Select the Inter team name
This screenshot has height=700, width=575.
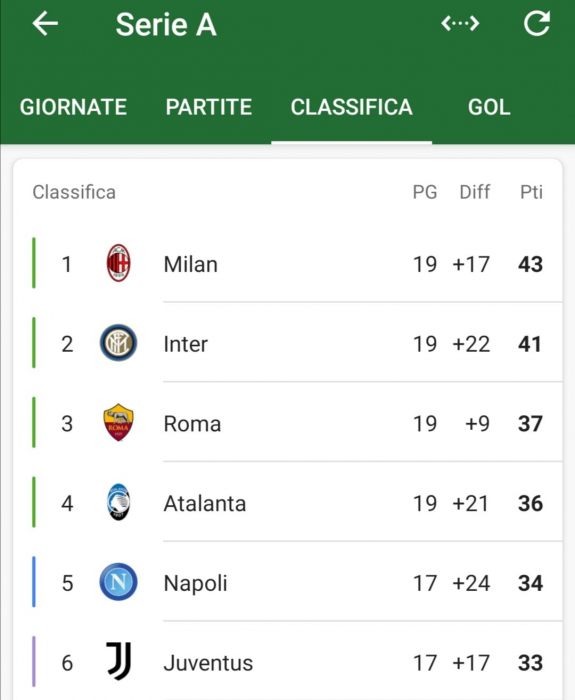click(185, 344)
